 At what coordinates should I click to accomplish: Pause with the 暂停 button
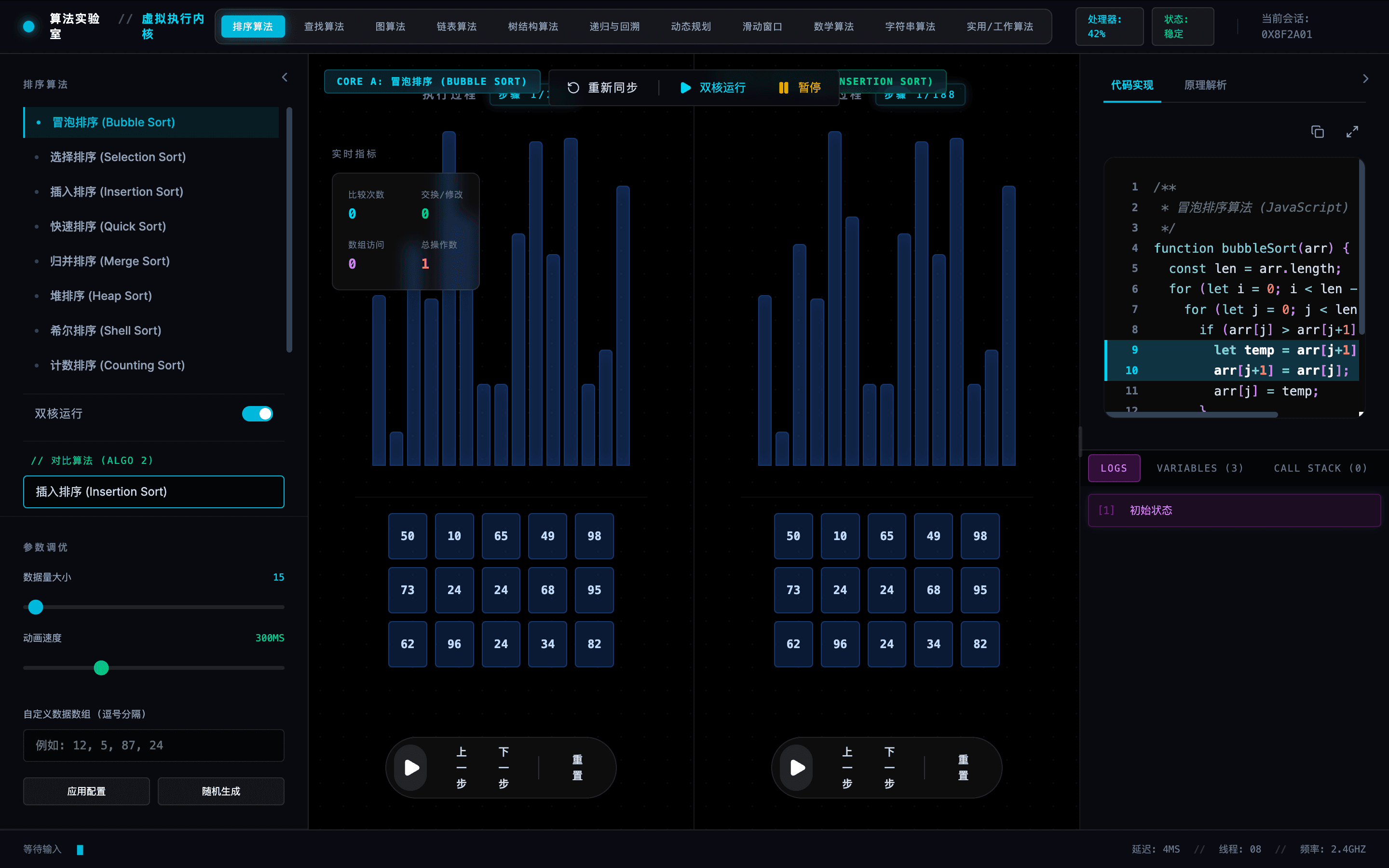point(800,87)
